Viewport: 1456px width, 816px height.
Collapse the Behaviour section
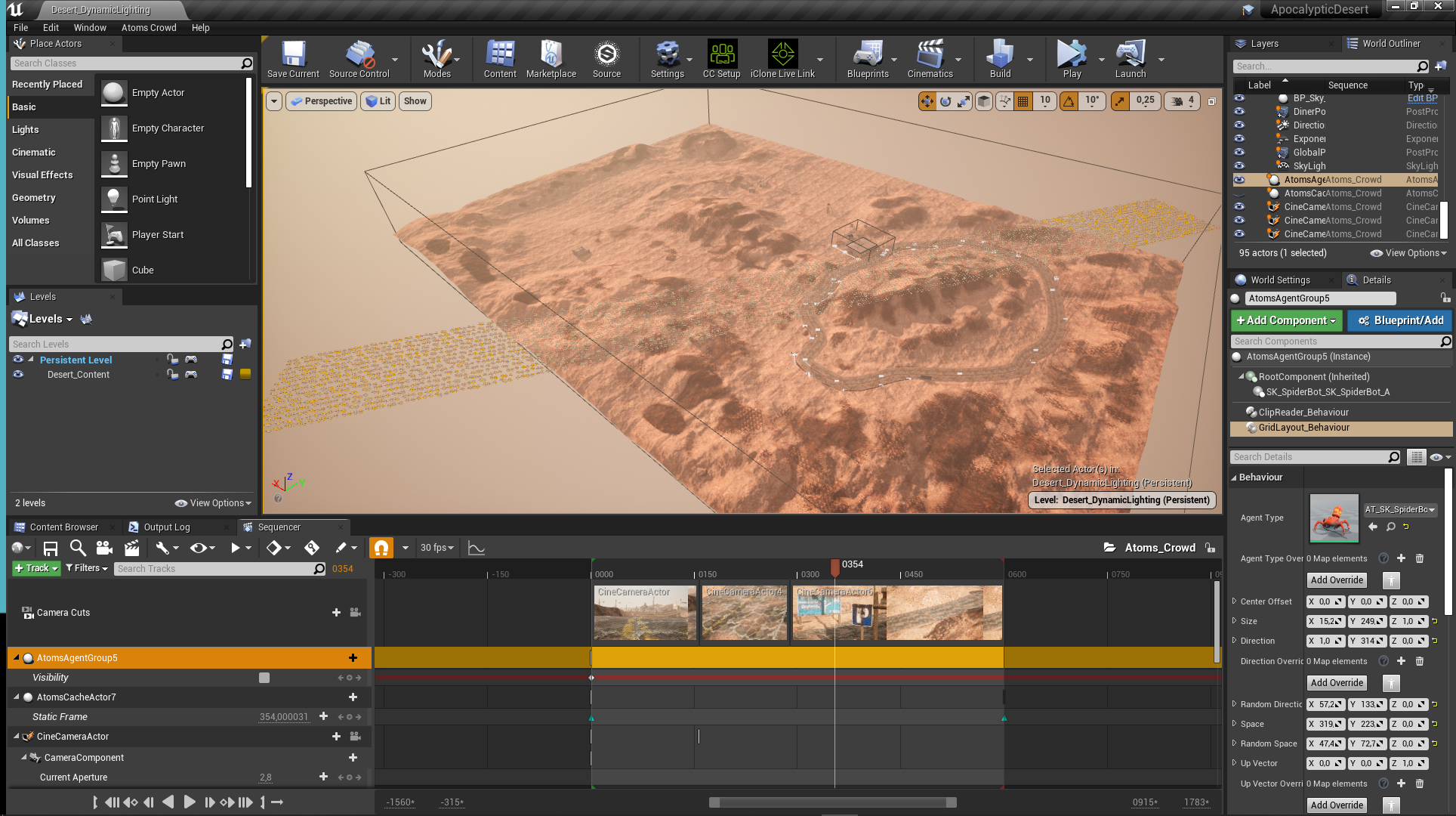click(1234, 478)
